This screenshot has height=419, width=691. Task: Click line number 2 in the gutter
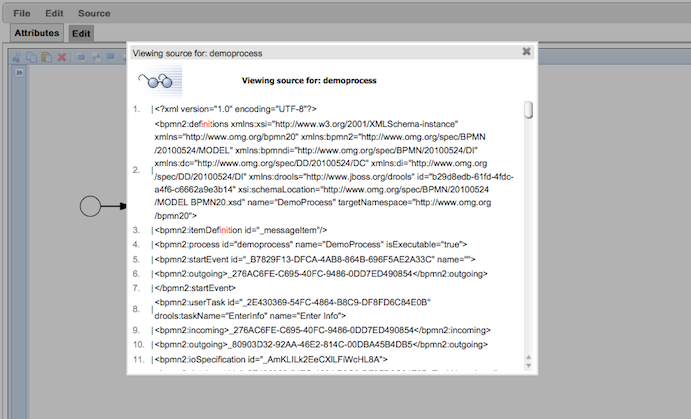click(136, 170)
